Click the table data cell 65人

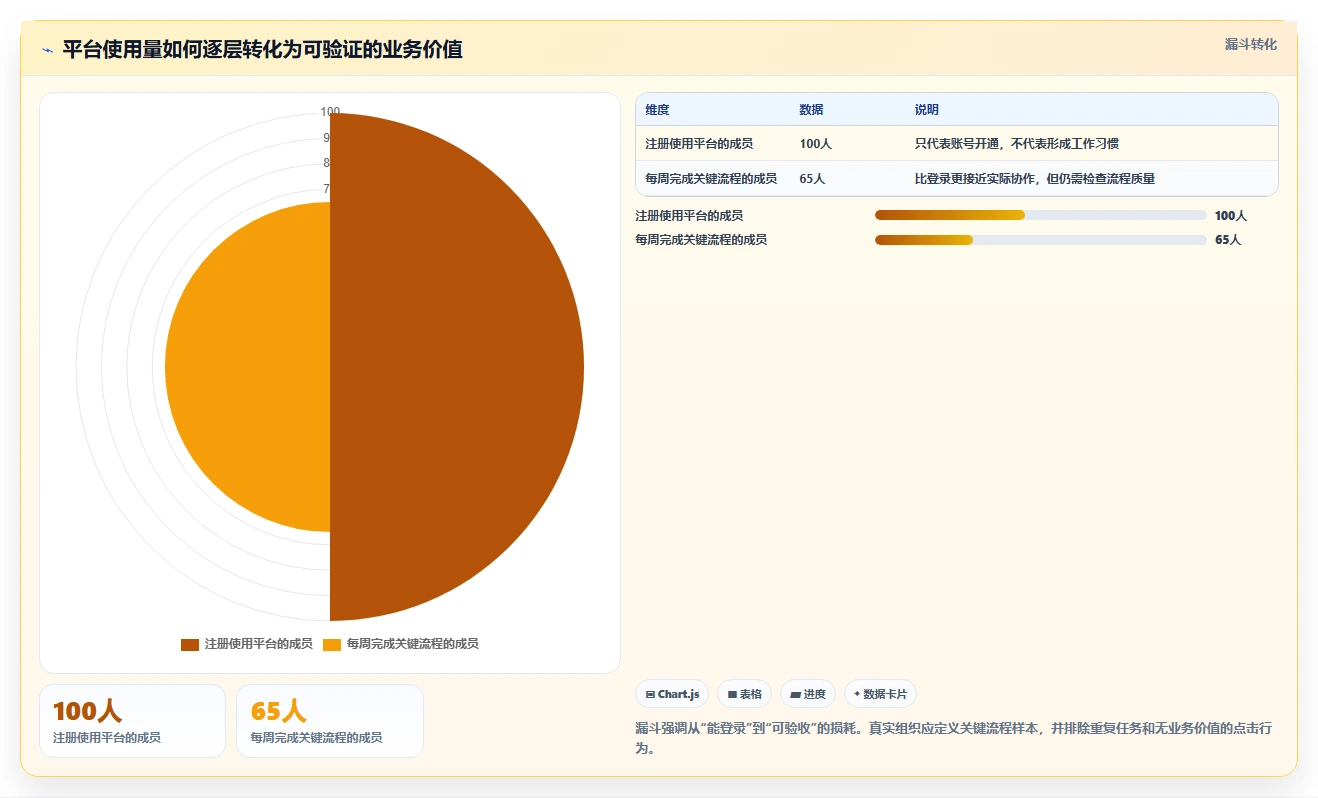pos(812,179)
